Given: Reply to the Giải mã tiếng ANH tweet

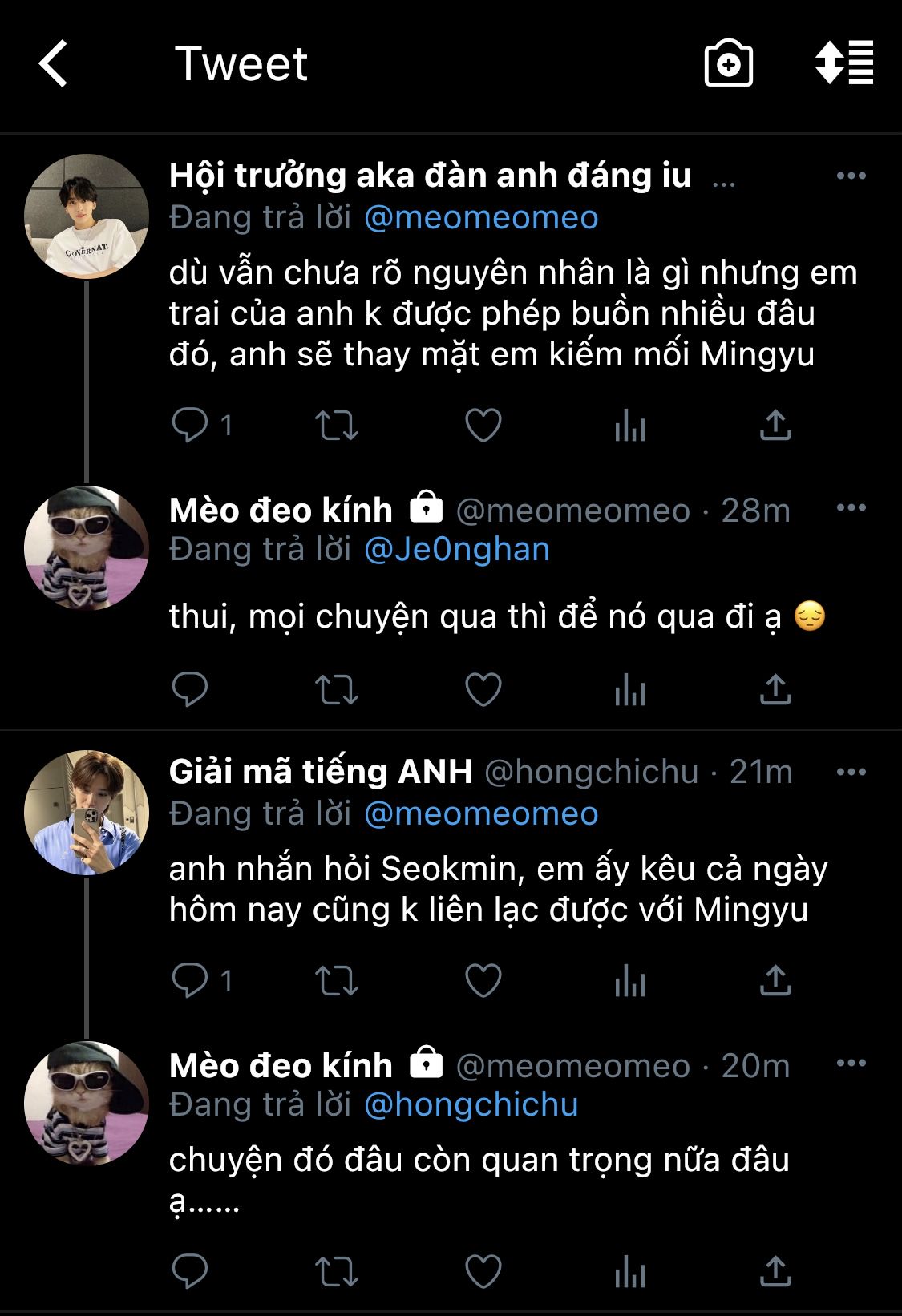Looking at the screenshot, I should [x=190, y=980].
